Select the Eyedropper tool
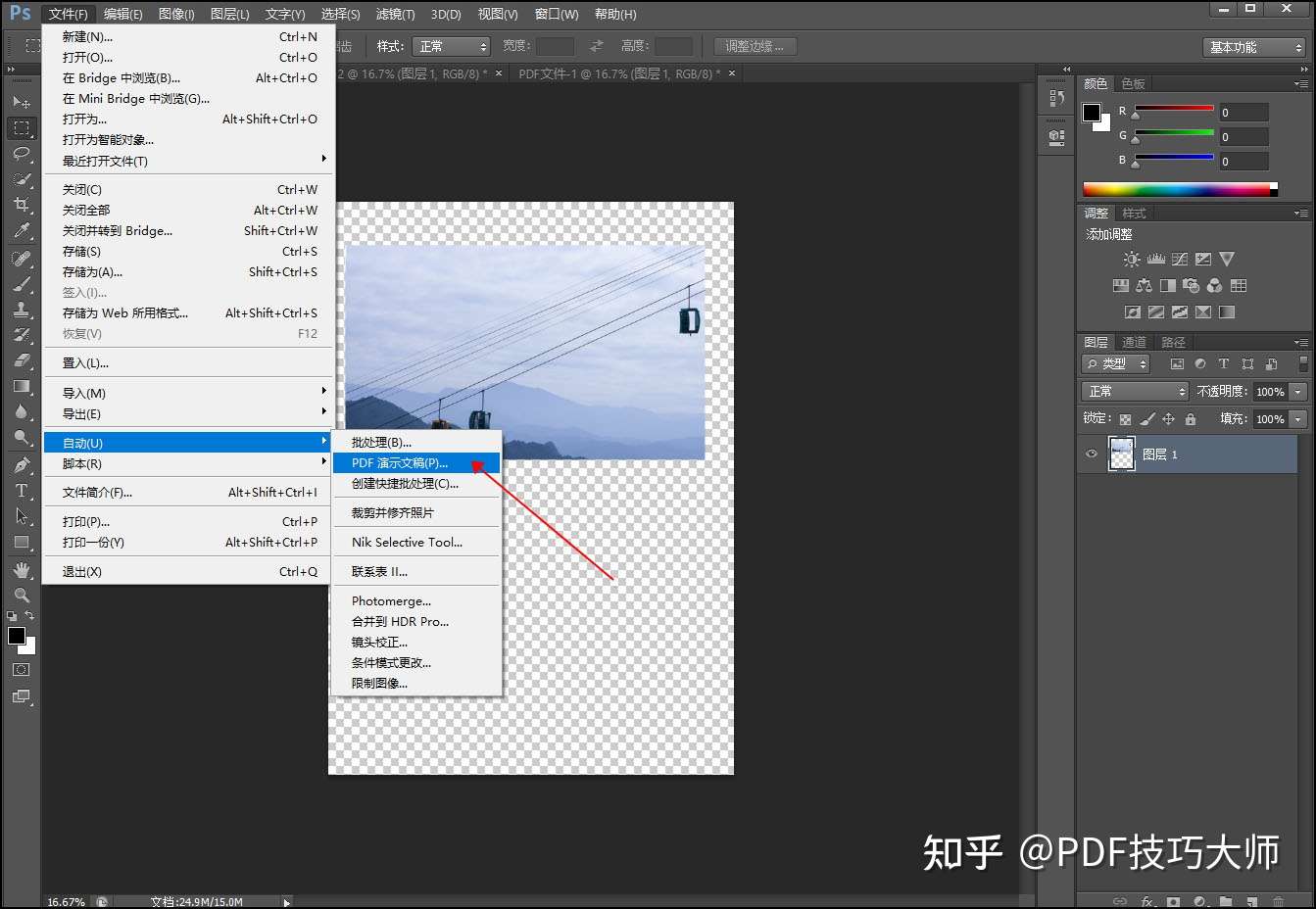1316x909 pixels. coord(22,230)
